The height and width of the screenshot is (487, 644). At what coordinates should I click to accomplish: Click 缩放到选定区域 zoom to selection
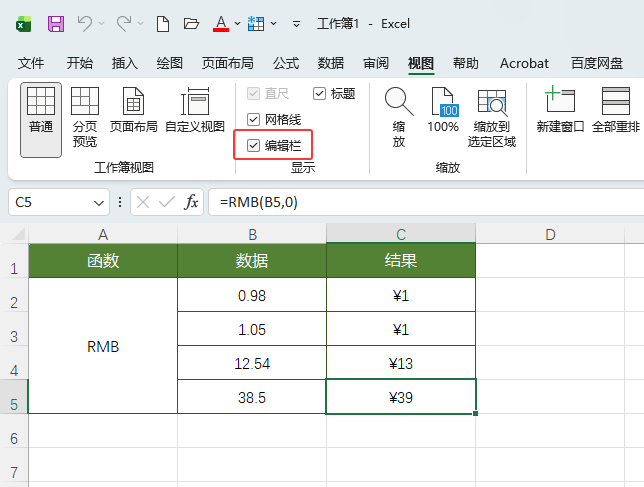[x=492, y=117]
